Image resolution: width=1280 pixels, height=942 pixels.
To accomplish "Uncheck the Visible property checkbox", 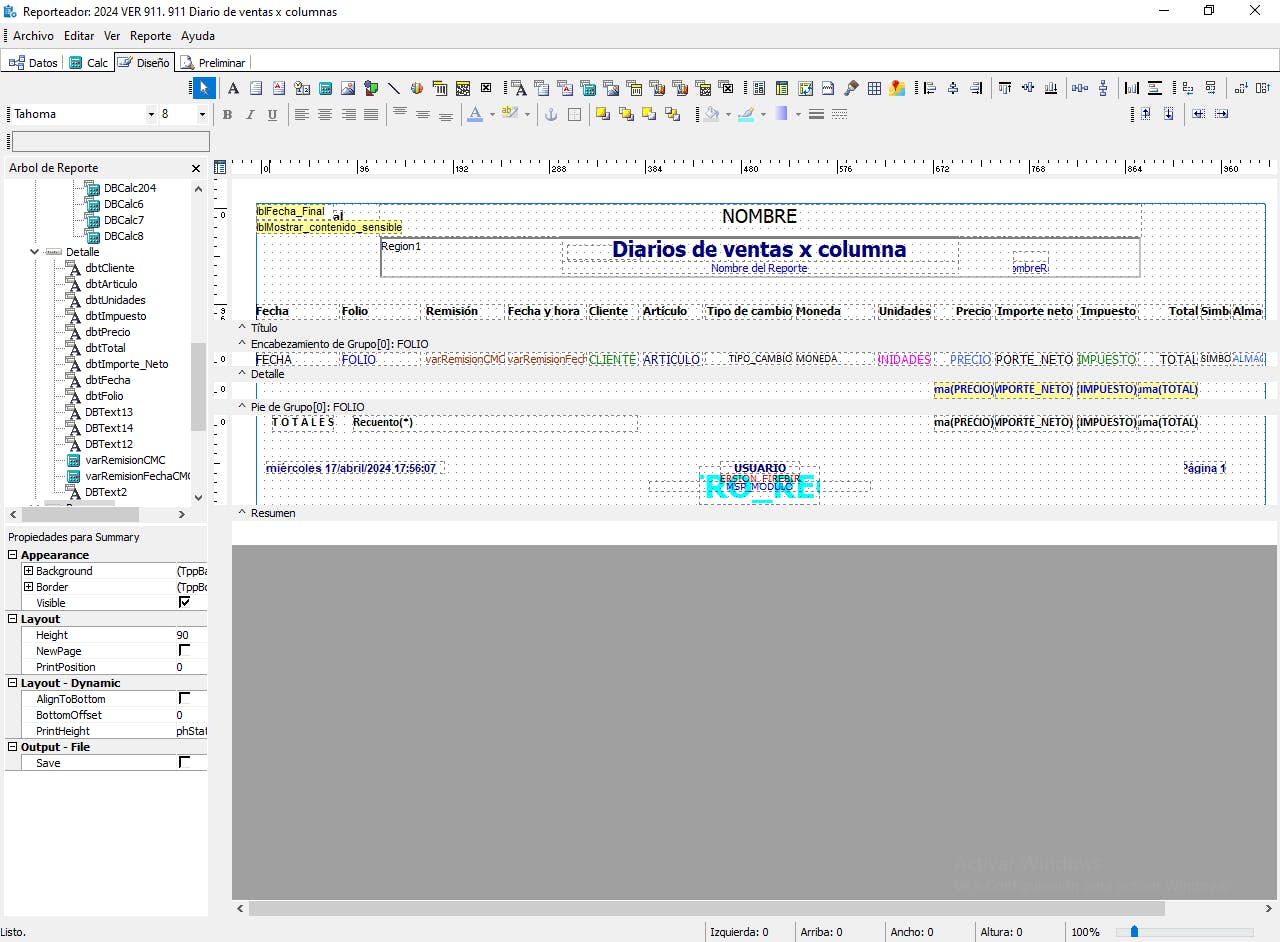I will (x=184, y=603).
